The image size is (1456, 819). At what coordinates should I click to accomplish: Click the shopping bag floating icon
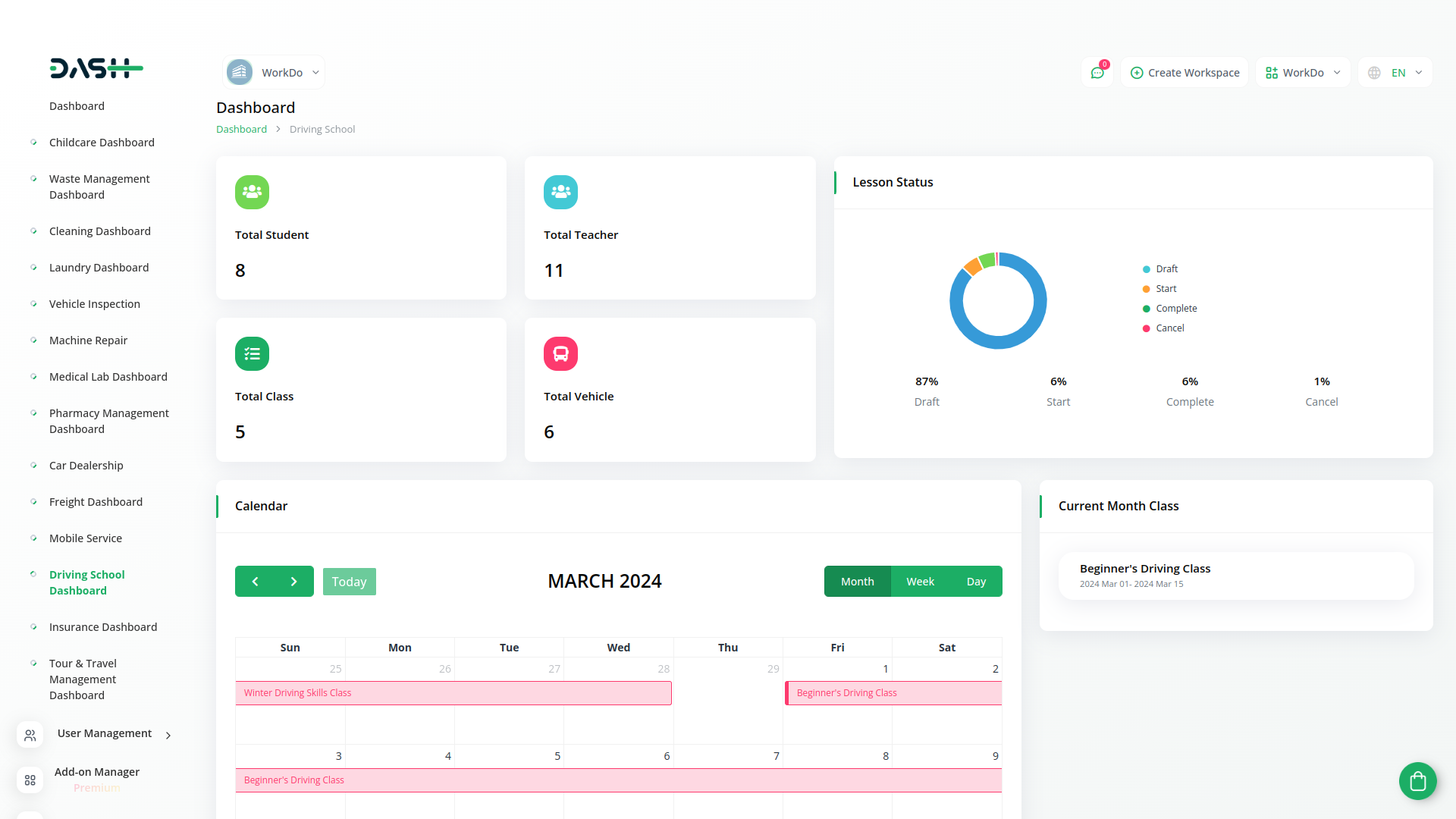(1417, 780)
